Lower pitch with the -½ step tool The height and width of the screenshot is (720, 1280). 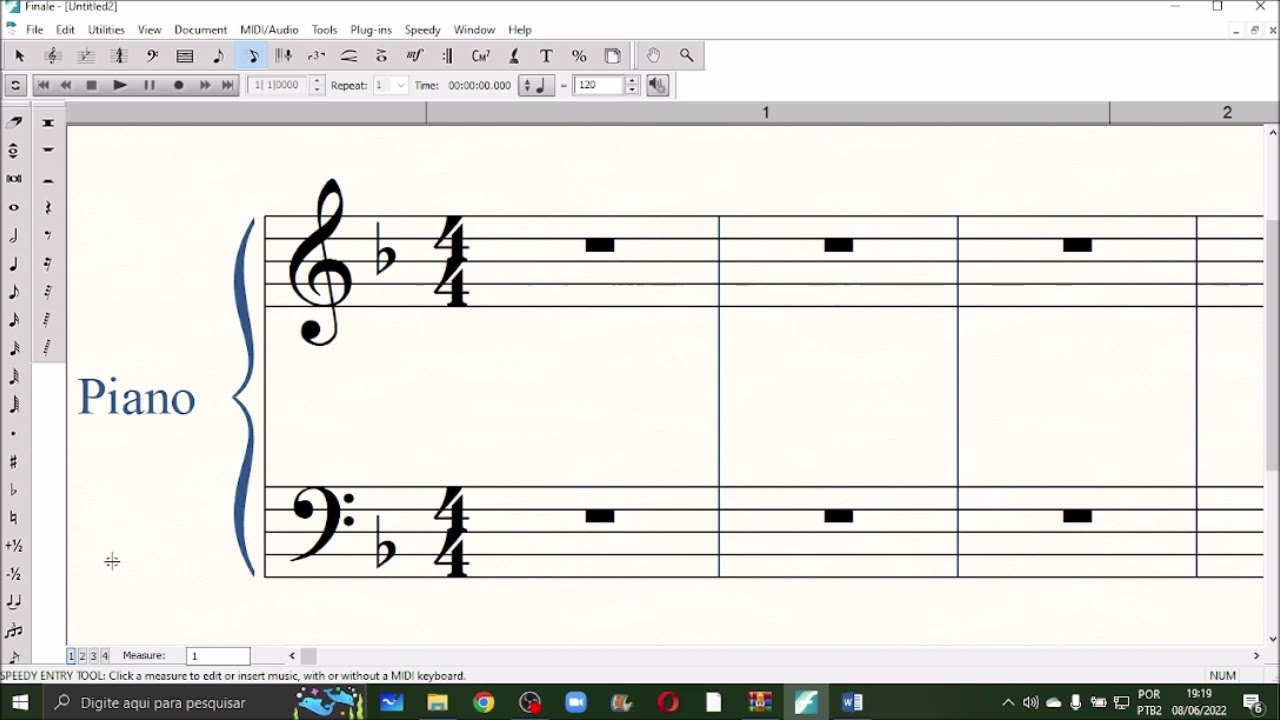(14, 574)
